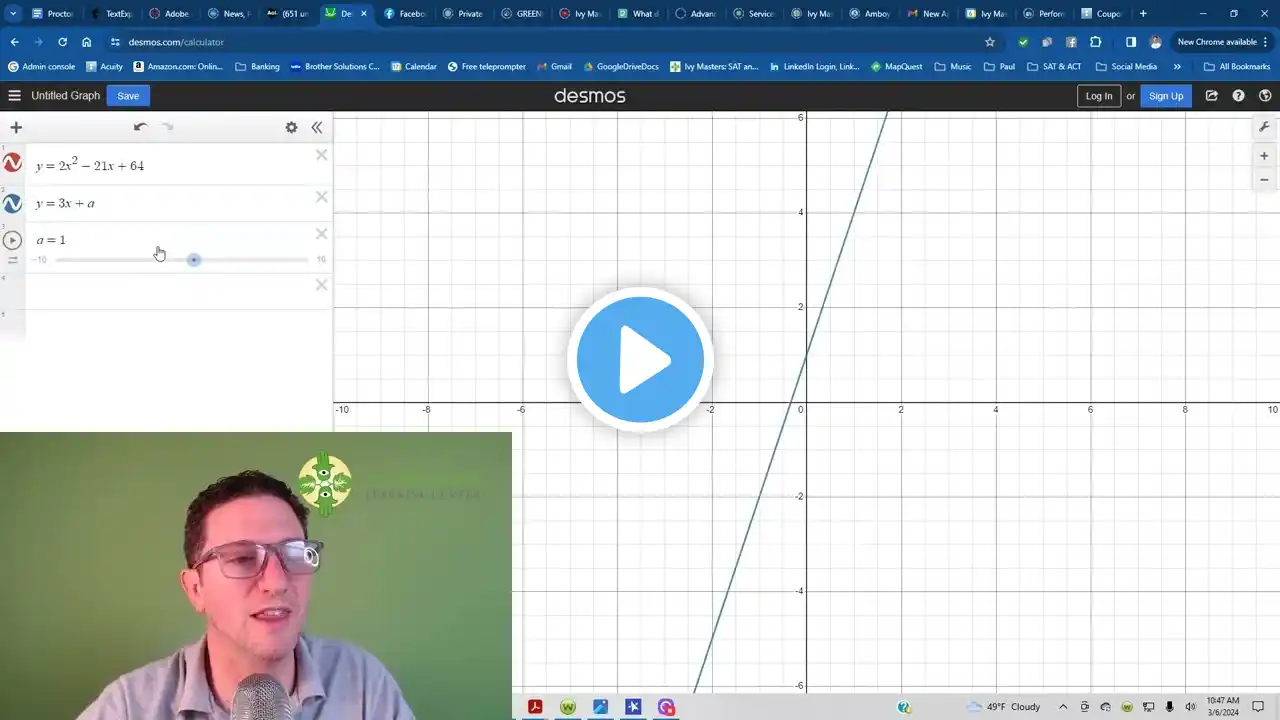Open the Chrome extensions puzzle menu
Screen dimensions: 1280x720
[1096, 42]
